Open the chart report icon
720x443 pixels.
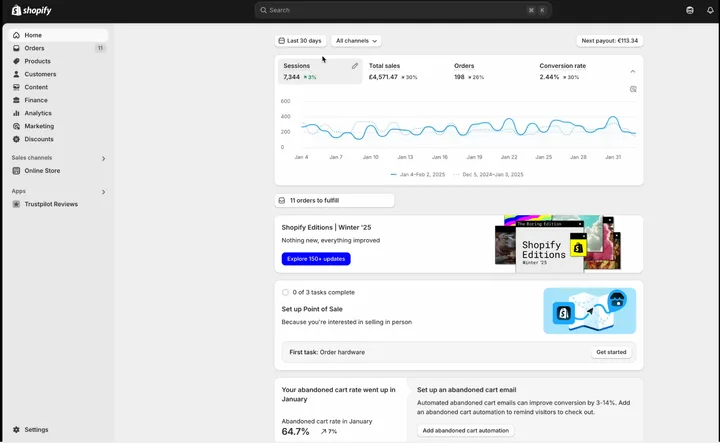point(633,89)
